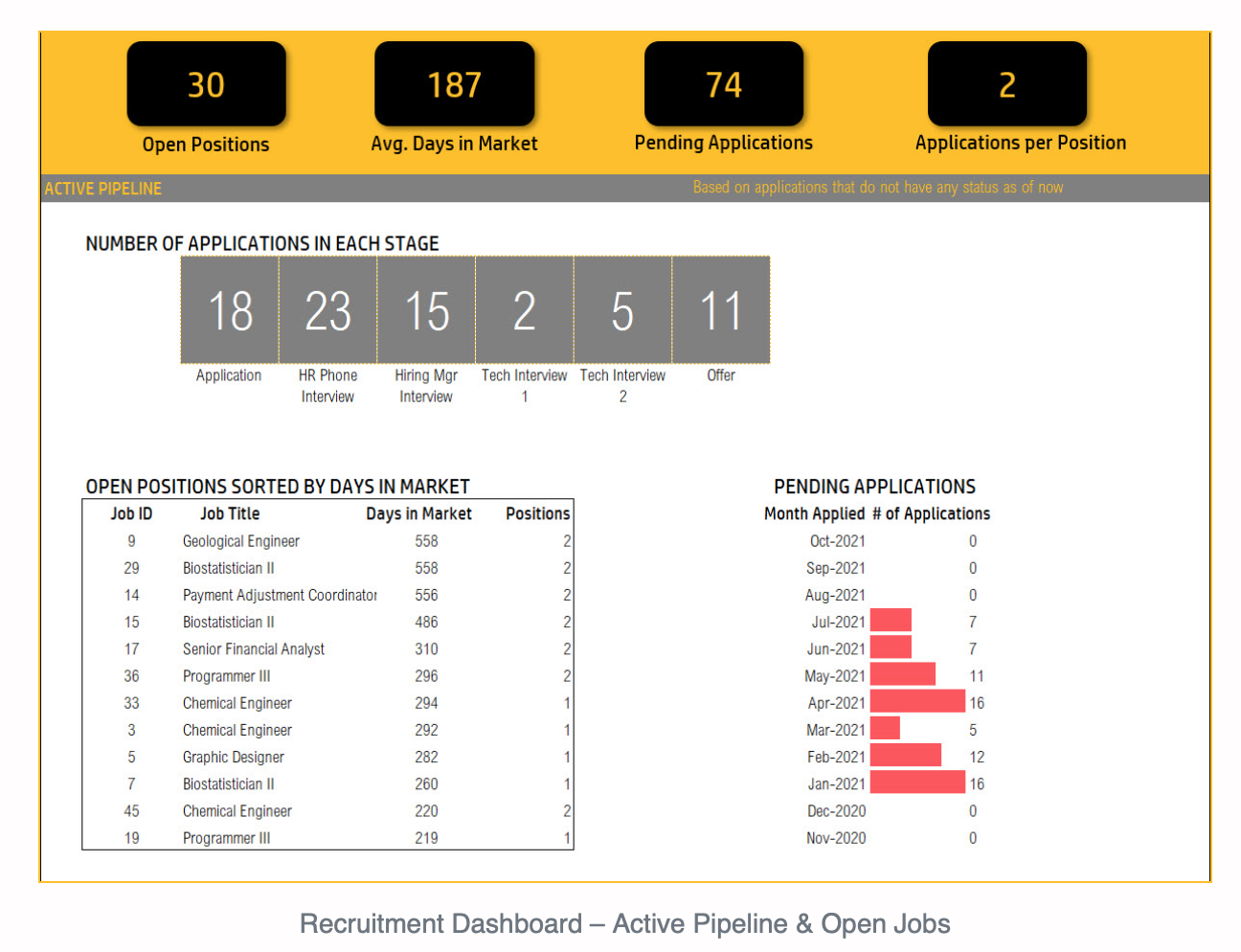Click the Feb-2021 pending applications bar
Screen dimensions: 1241x952
click(906, 755)
